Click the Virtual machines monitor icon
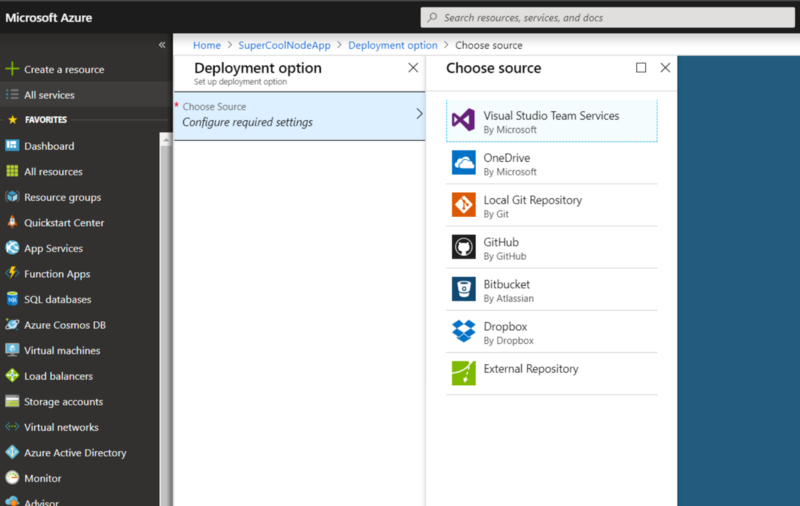The image size is (800, 506). click(x=12, y=350)
